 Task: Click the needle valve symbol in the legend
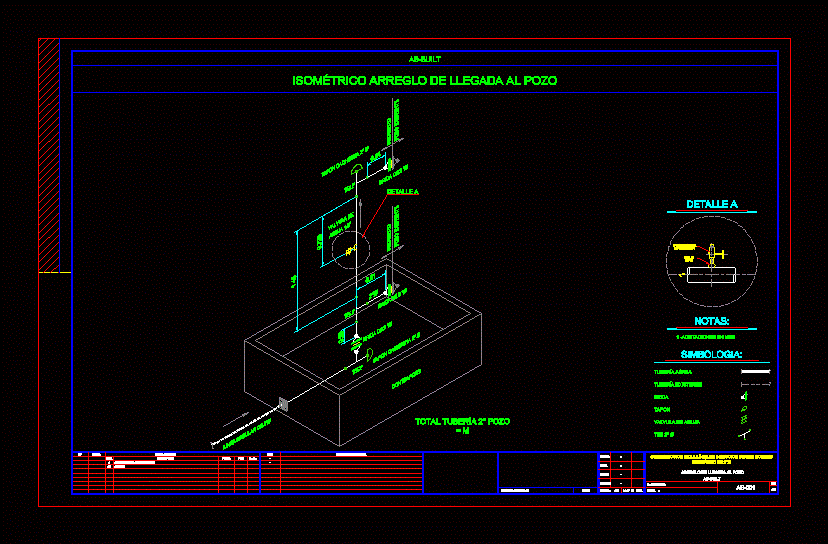pos(743,422)
